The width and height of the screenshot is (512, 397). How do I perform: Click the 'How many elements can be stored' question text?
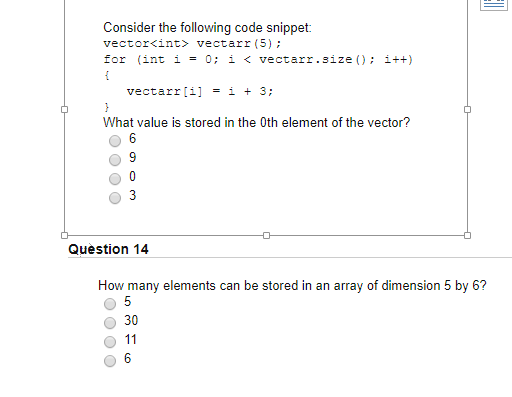click(292, 286)
